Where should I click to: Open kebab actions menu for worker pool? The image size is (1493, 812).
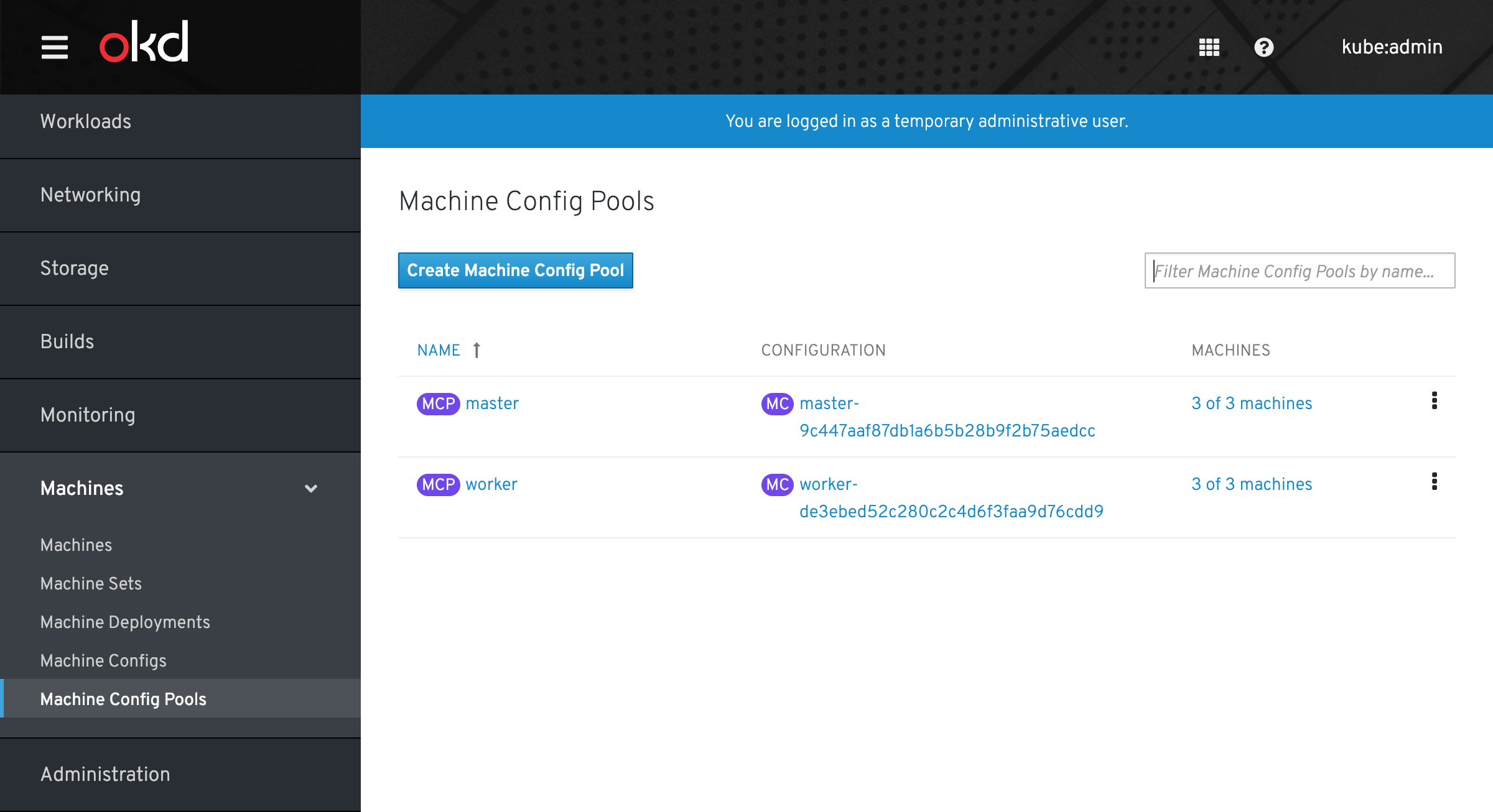tap(1434, 482)
